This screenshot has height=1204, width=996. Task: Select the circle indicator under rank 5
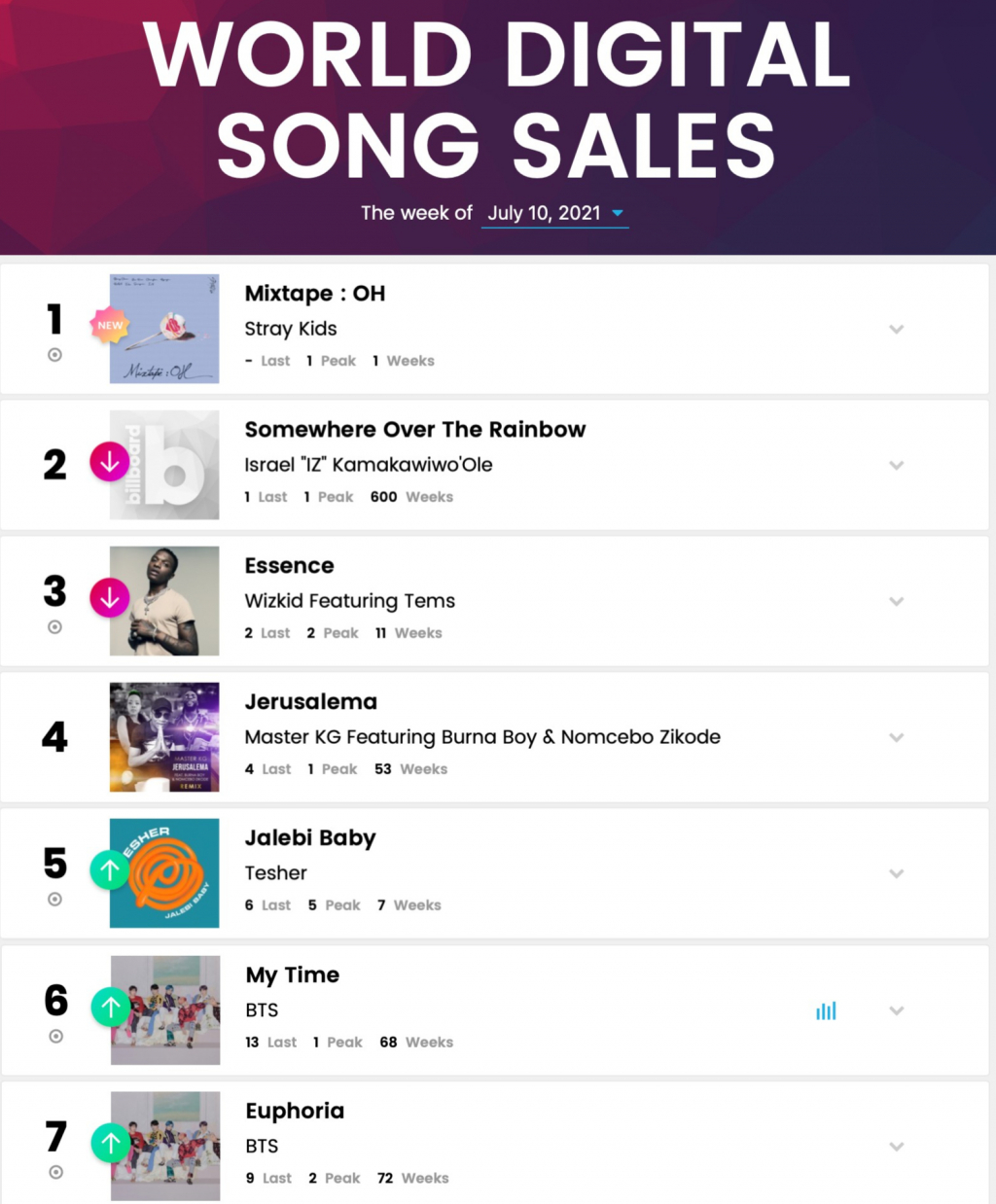tap(55, 900)
